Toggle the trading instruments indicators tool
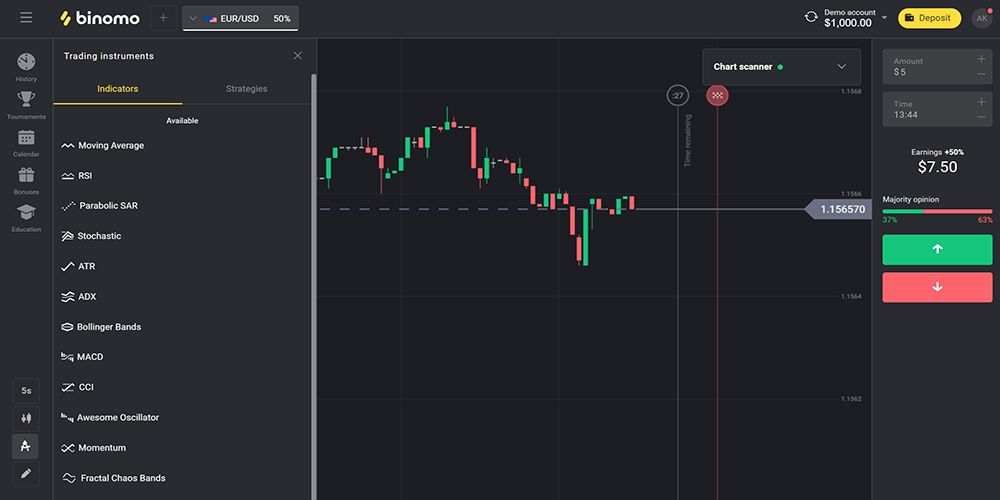This screenshot has height=500, width=1000. pyautogui.click(x=26, y=446)
